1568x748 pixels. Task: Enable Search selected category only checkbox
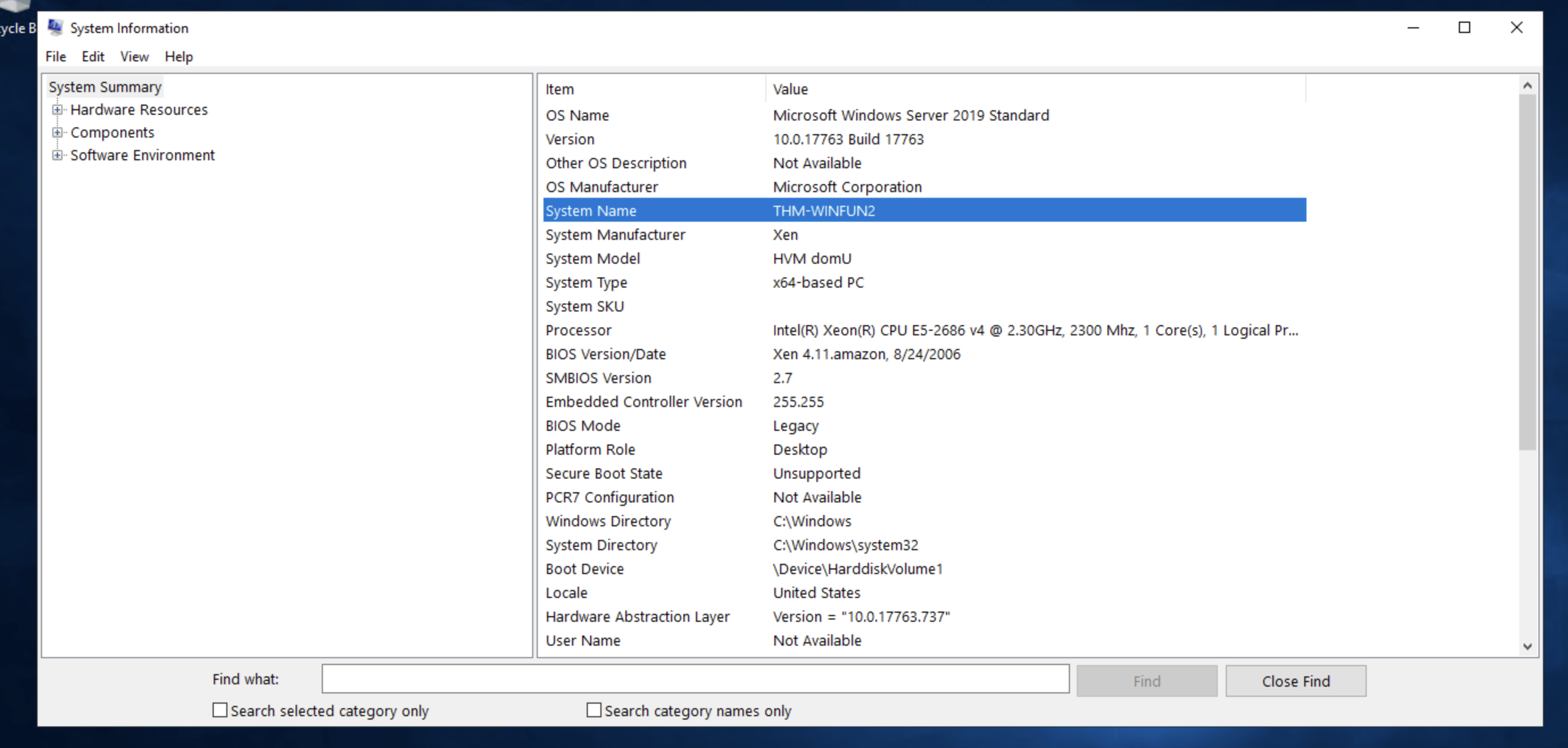[220, 710]
